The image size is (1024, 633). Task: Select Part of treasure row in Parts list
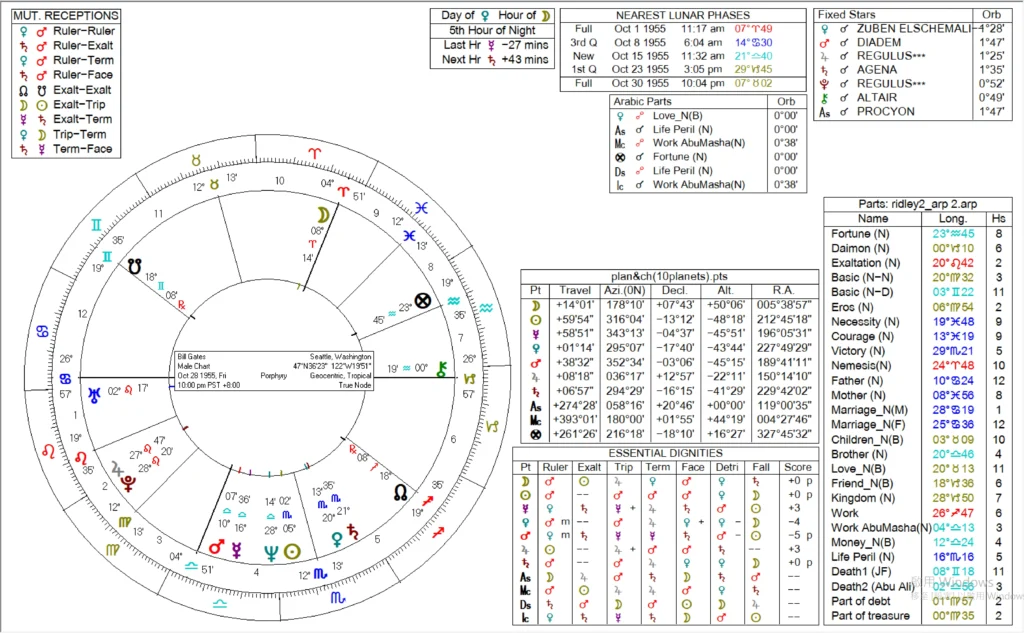pyautogui.click(x=920, y=615)
